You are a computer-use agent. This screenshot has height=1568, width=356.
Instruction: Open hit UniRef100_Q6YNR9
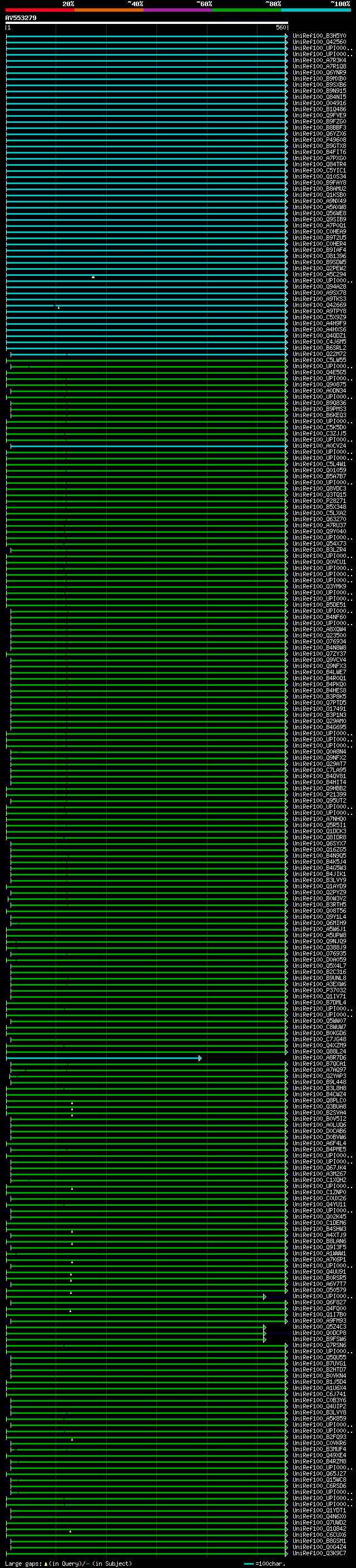point(319,72)
